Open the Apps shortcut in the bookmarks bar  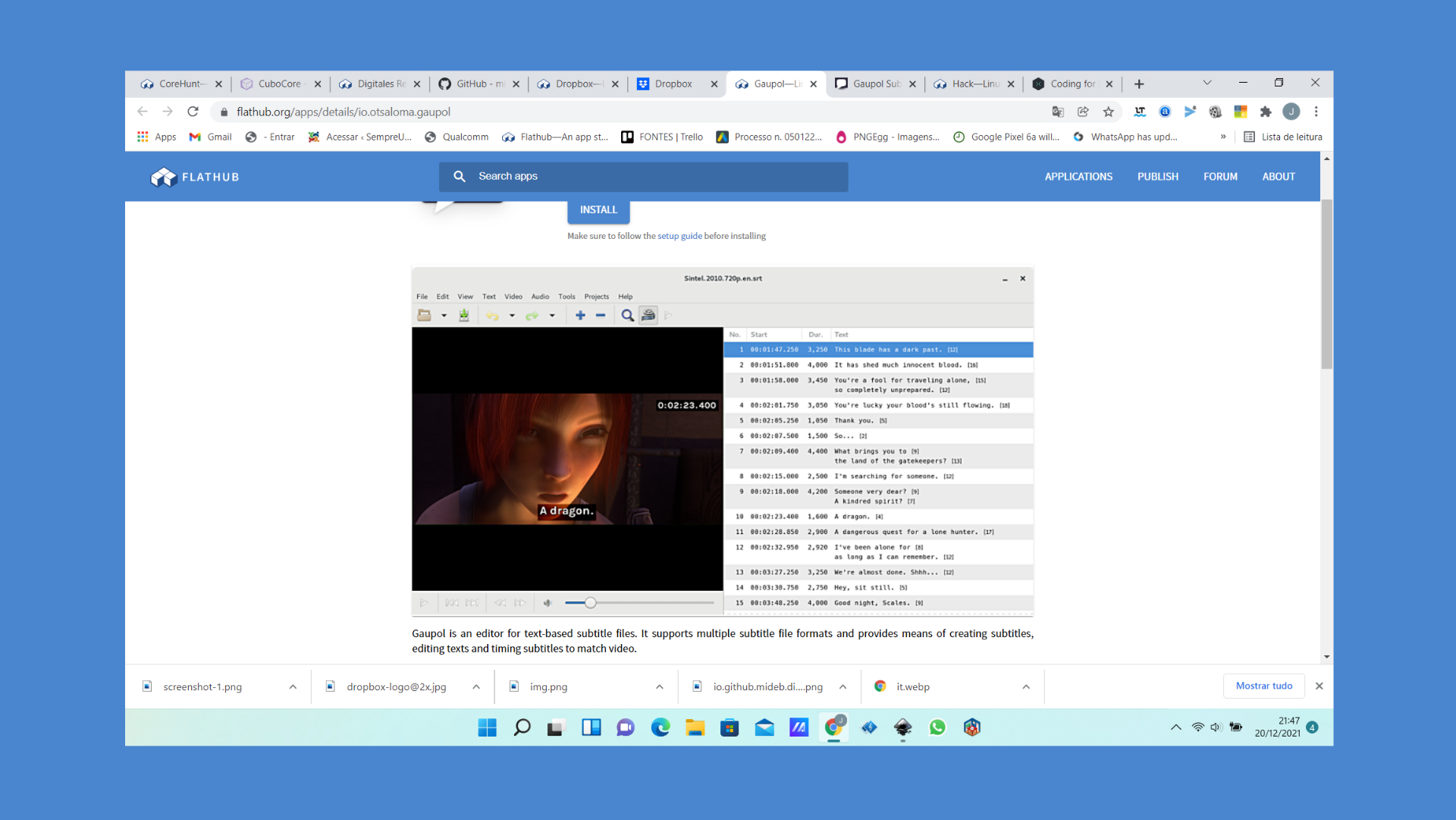point(156,137)
